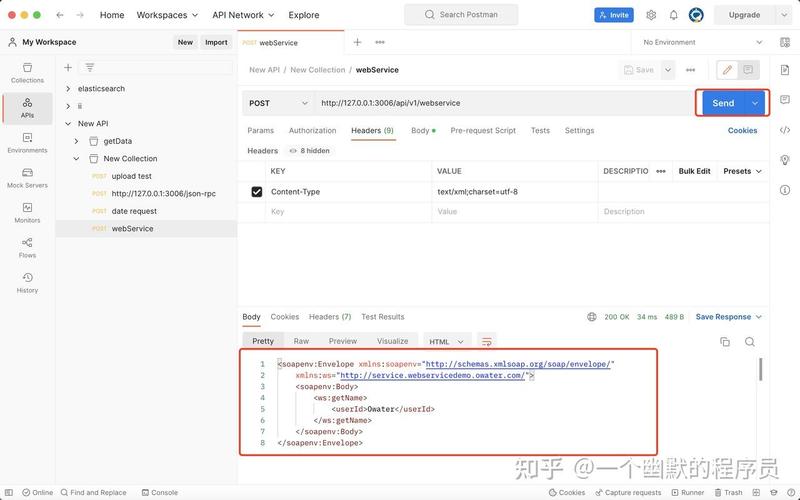Select the upload test request
This screenshot has height=500, width=800.
[x=132, y=176]
